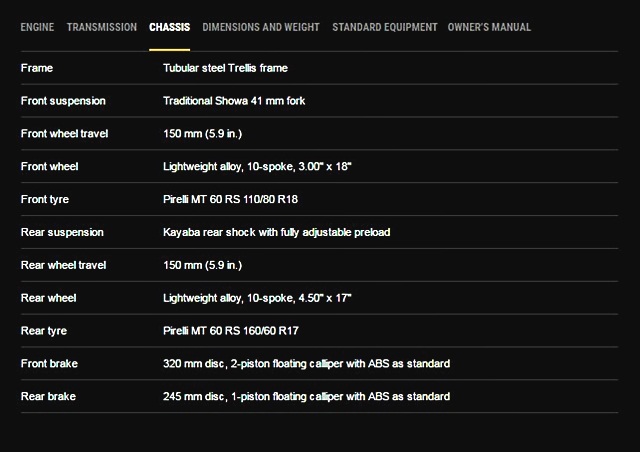Image resolution: width=640 pixels, height=452 pixels.
Task: Open the Transmission tab
Action: pyautogui.click(x=102, y=27)
